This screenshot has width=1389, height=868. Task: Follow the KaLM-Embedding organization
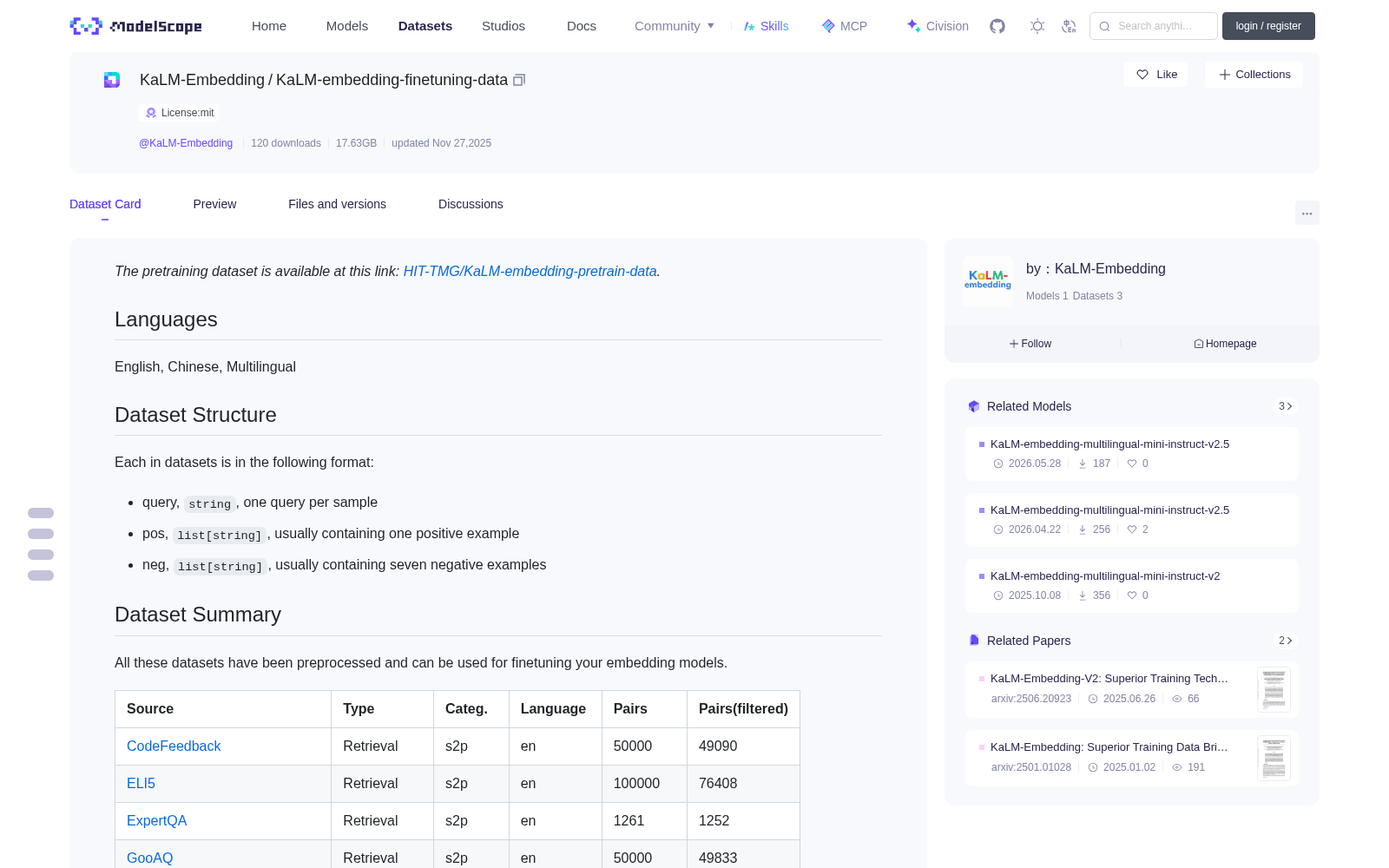point(1030,344)
